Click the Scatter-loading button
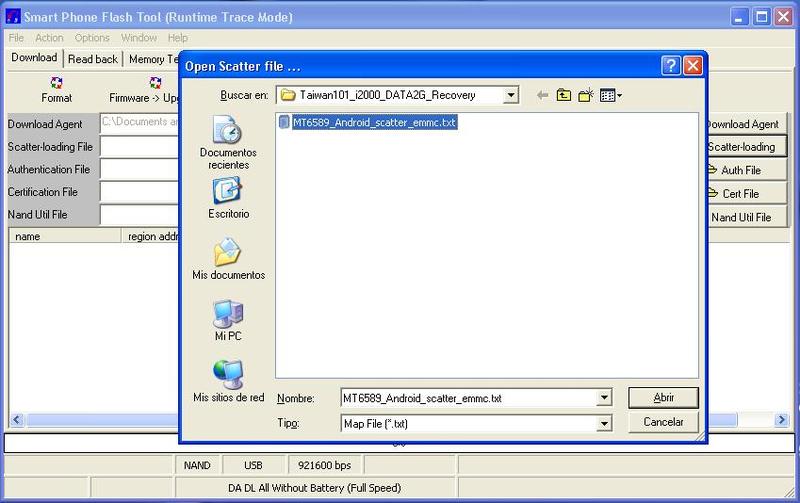The height and width of the screenshot is (503, 800). pyautogui.click(x=745, y=147)
